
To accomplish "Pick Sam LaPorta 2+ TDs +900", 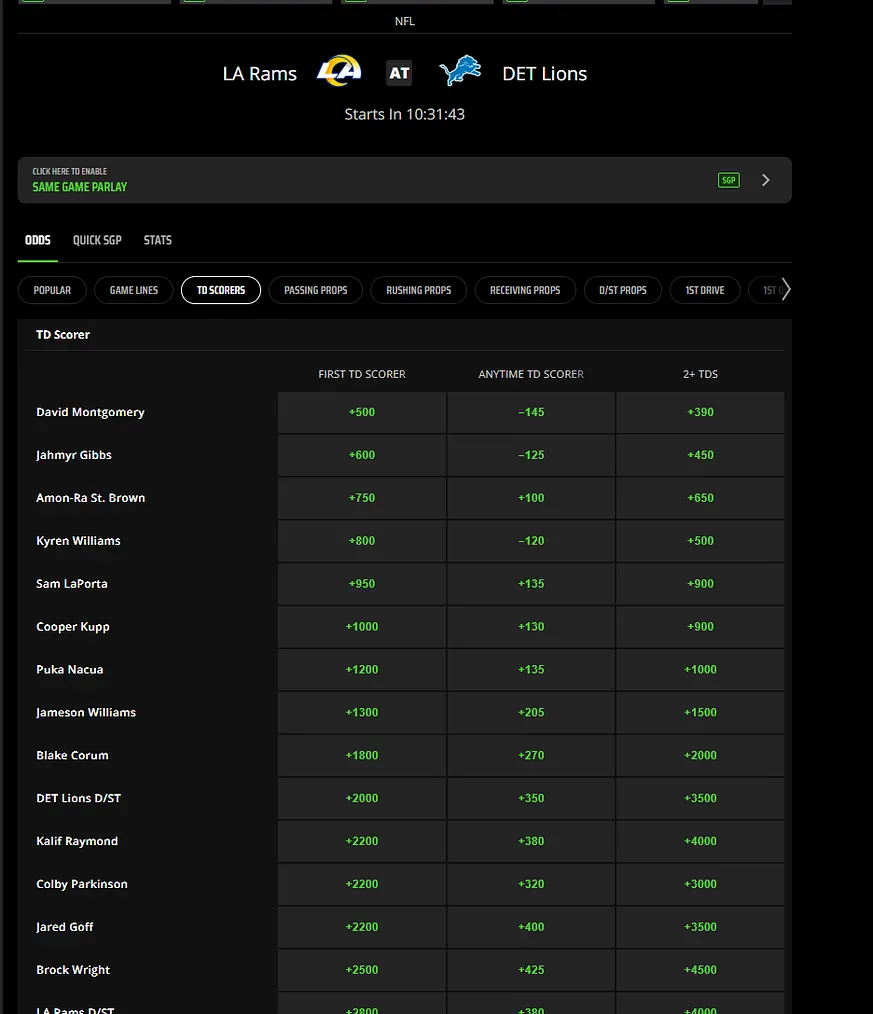I will tap(700, 584).
